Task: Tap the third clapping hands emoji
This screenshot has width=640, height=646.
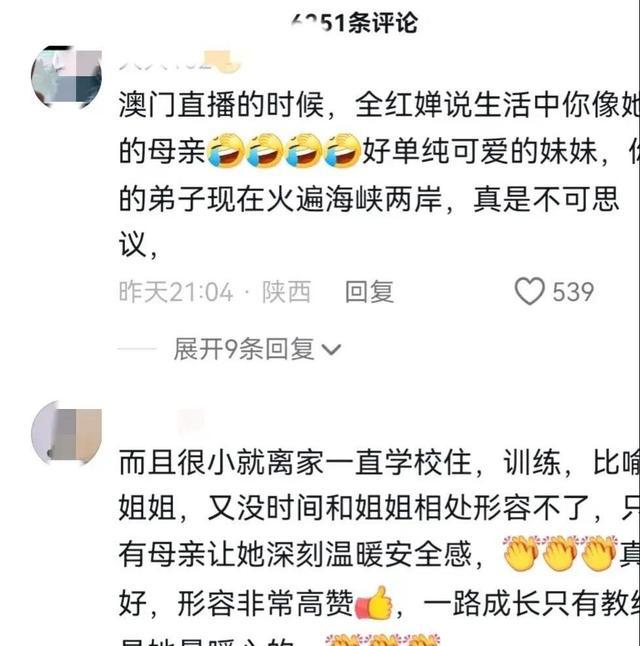Action: pyautogui.click(x=599, y=553)
